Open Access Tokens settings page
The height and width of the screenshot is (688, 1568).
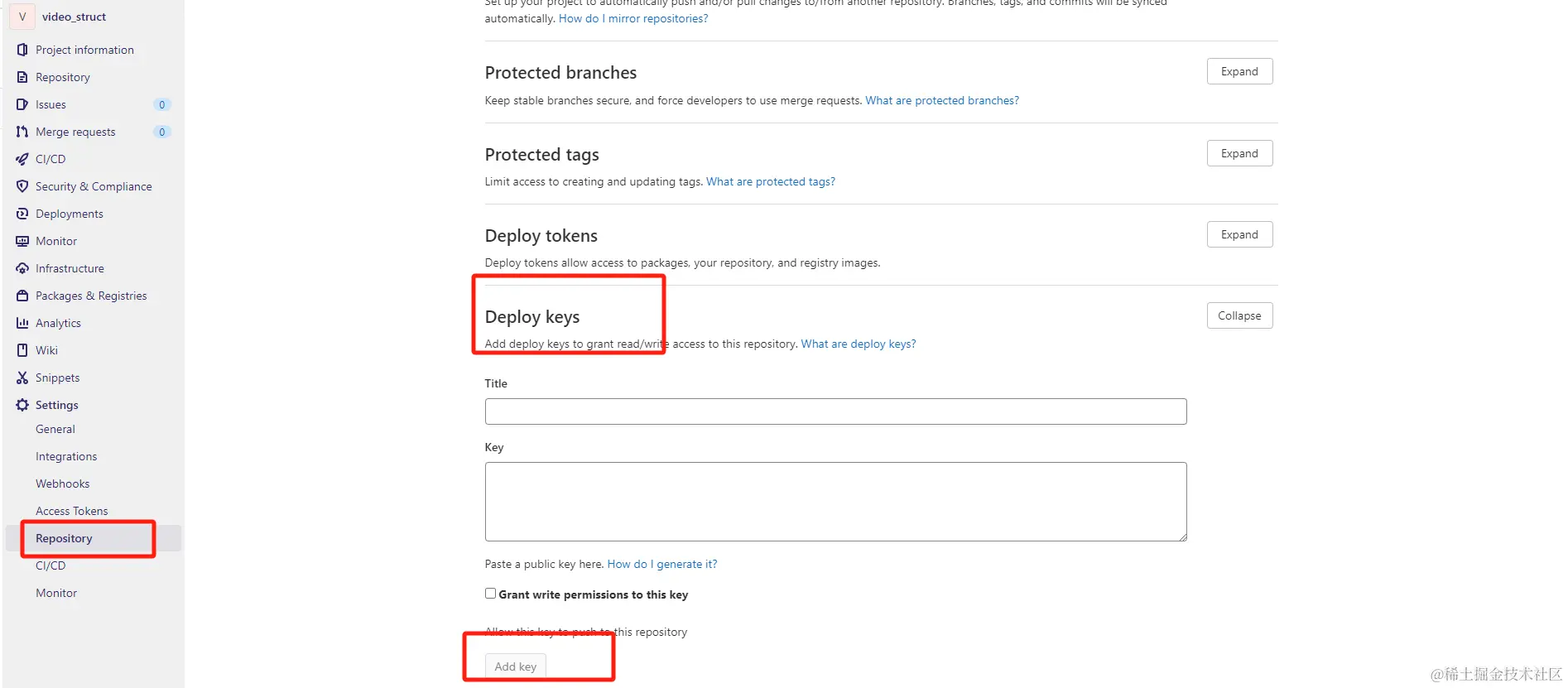pyautogui.click(x=71, y=511)
